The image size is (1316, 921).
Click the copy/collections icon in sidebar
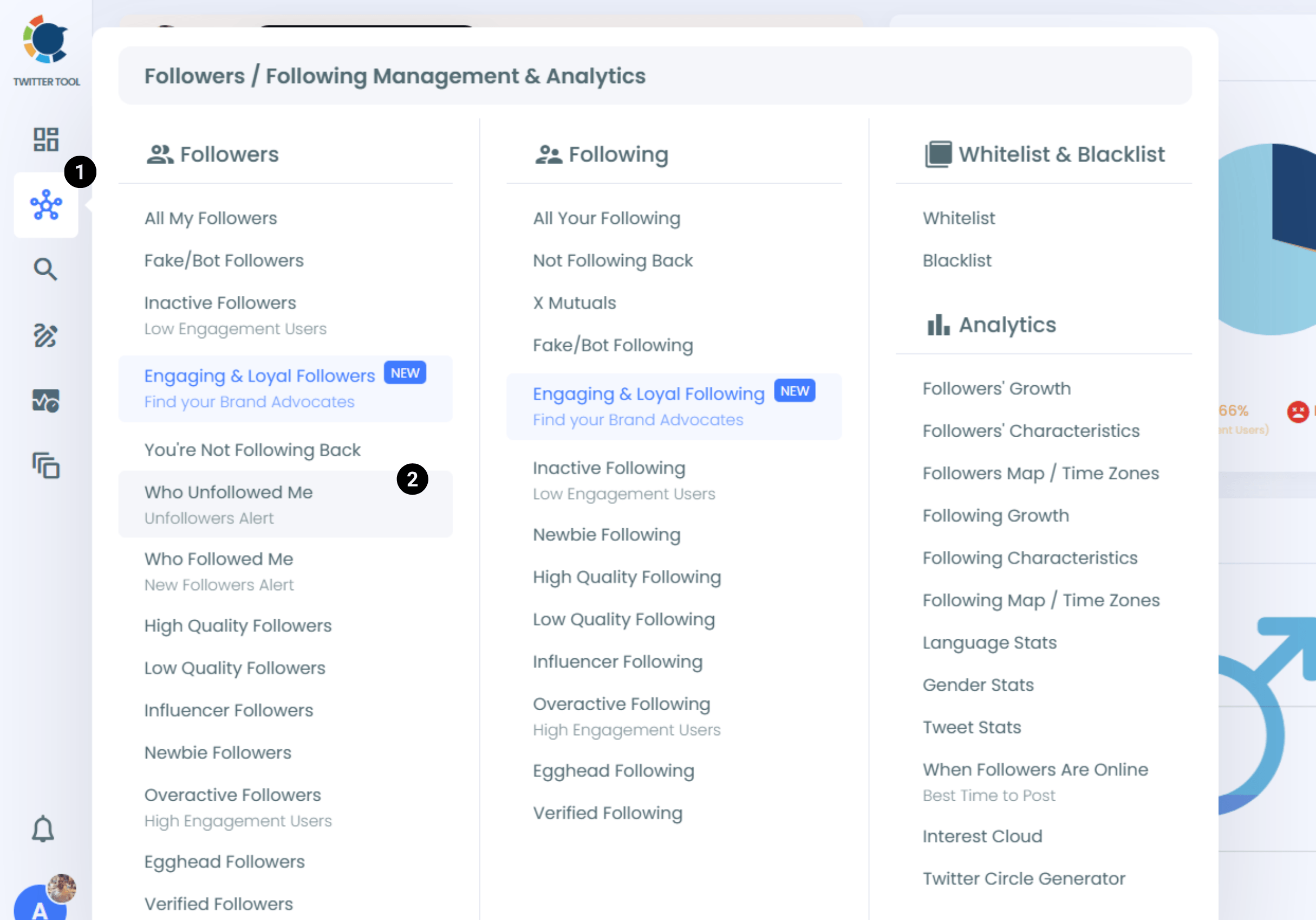(45, 467)
